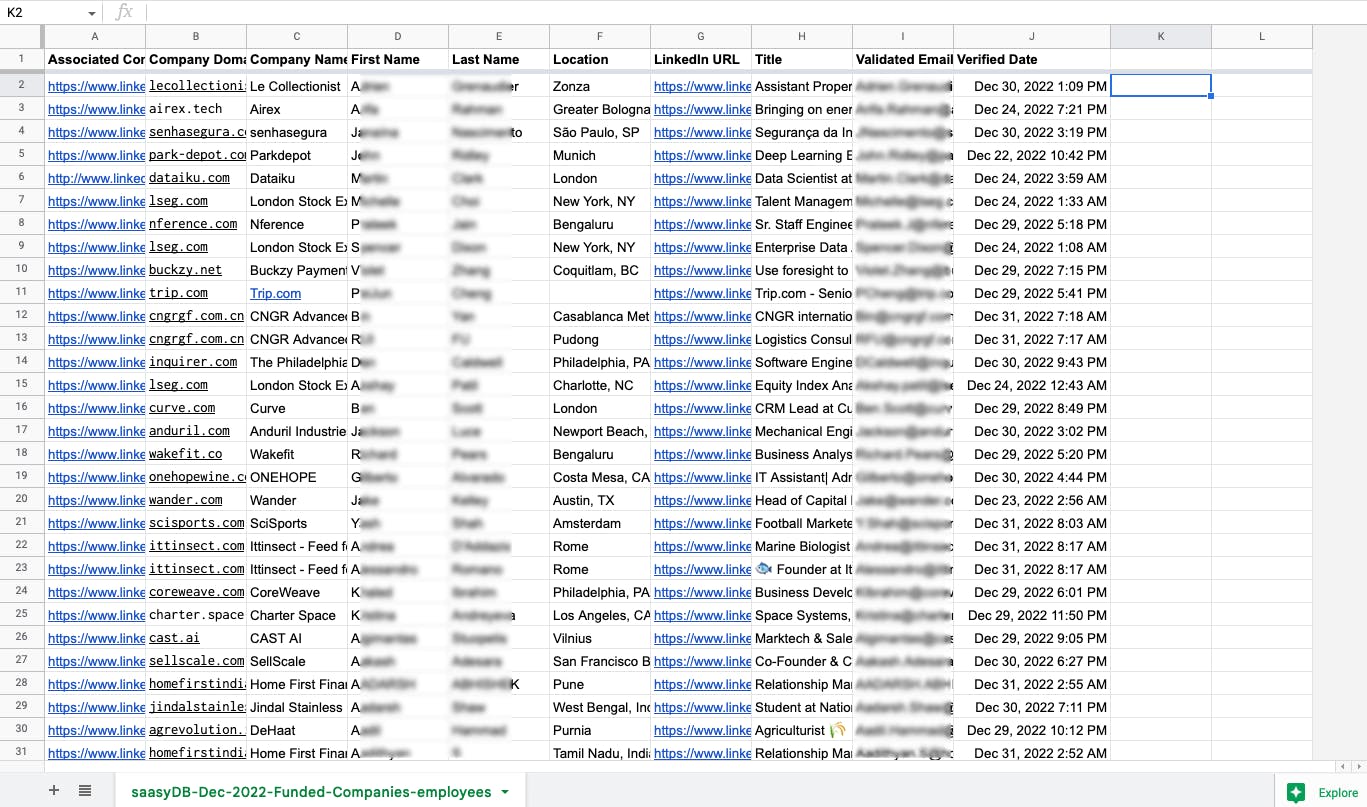The height and width of the screenshot is (807, 1367).
Task: Select row 31 header number
Action: click(22, 753)
